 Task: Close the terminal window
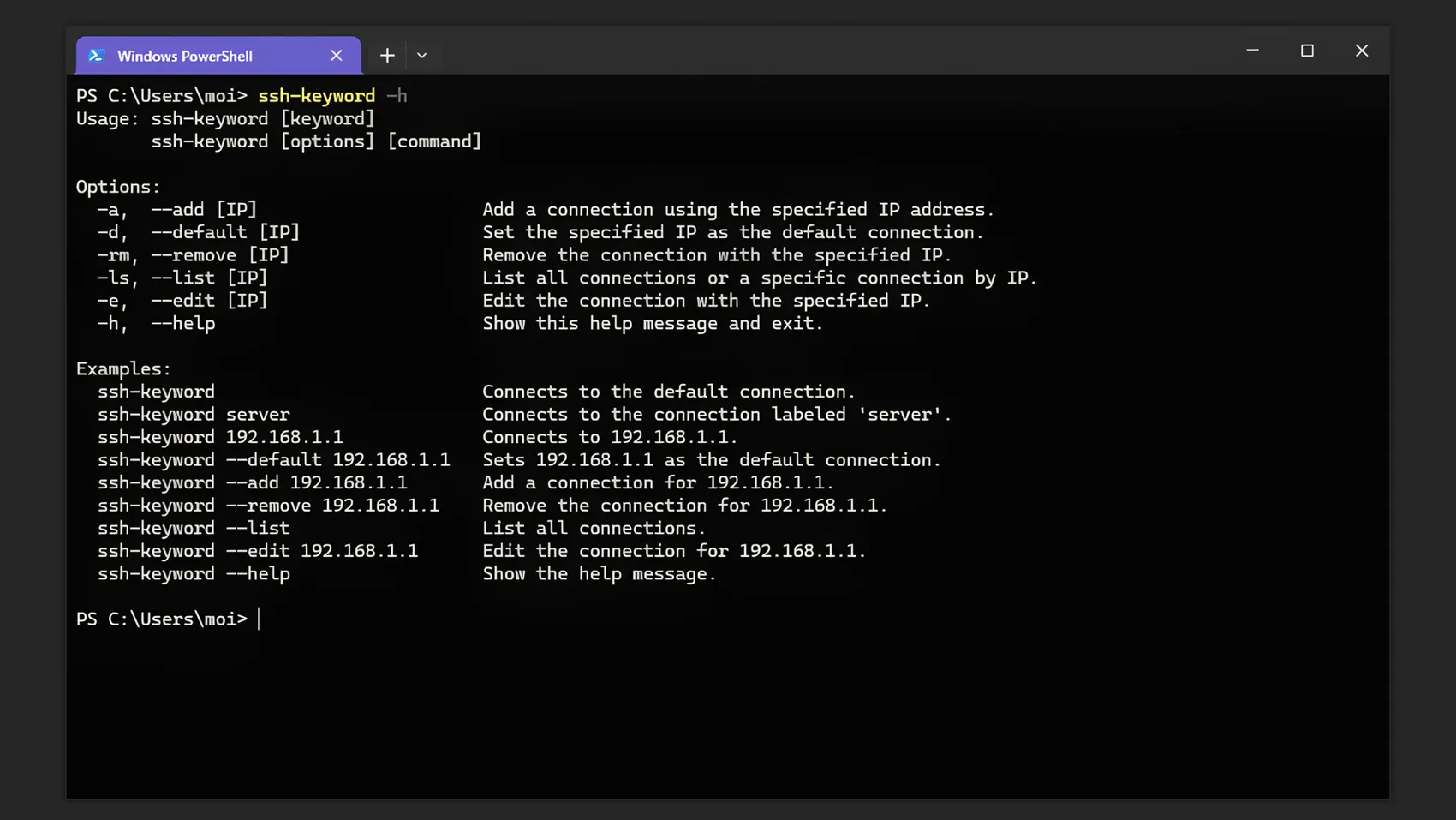point(1362,51)
